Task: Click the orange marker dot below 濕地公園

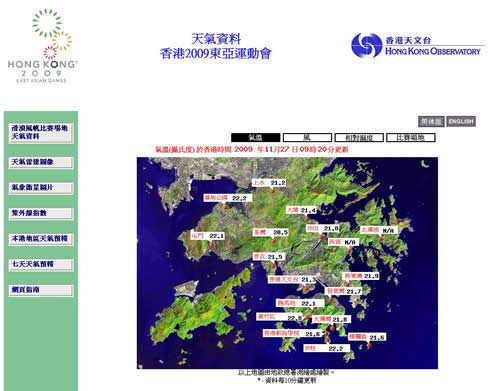Action: coord(225,207)
